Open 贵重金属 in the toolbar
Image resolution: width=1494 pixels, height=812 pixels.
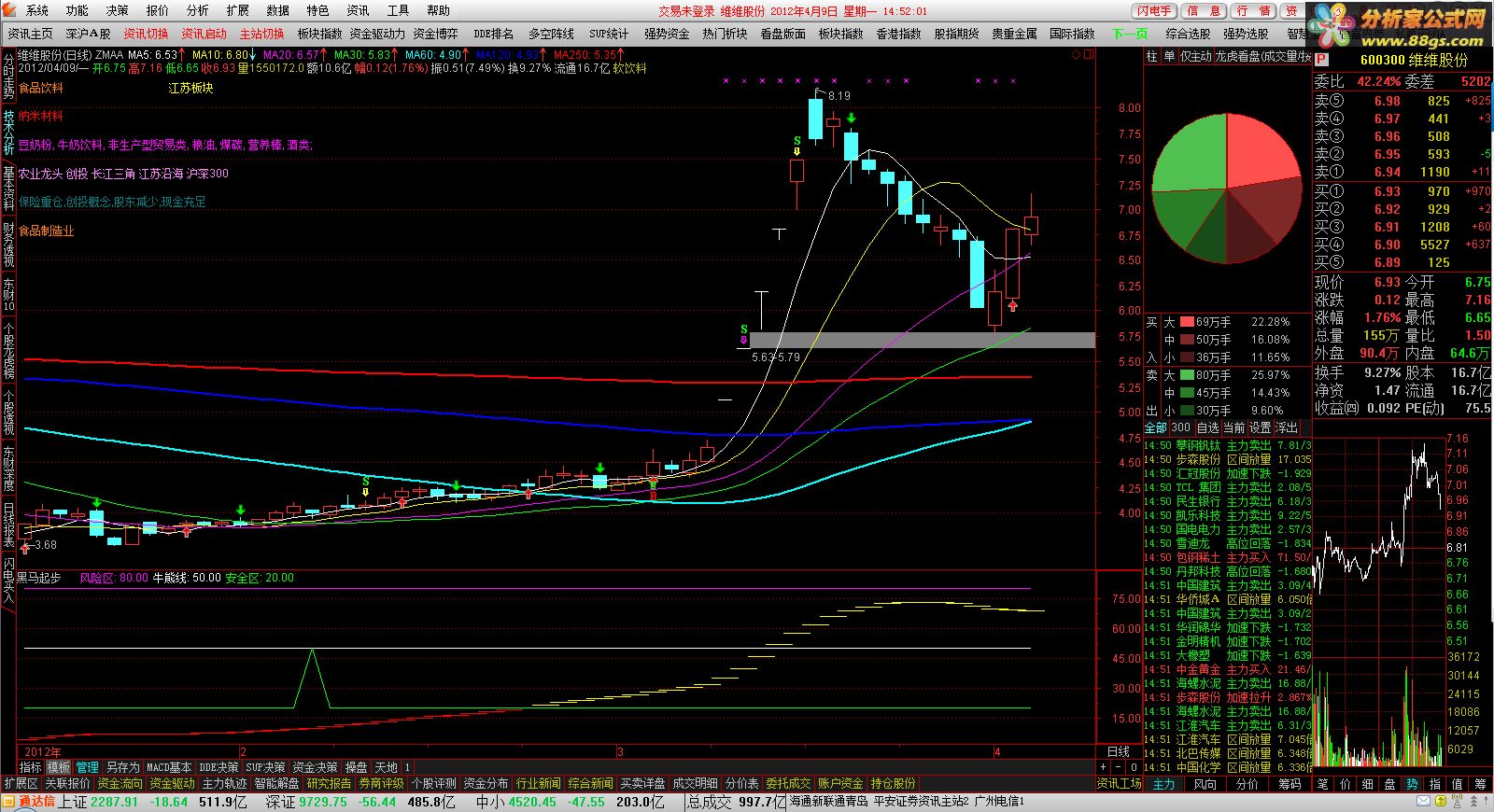tap(1015, 34)
